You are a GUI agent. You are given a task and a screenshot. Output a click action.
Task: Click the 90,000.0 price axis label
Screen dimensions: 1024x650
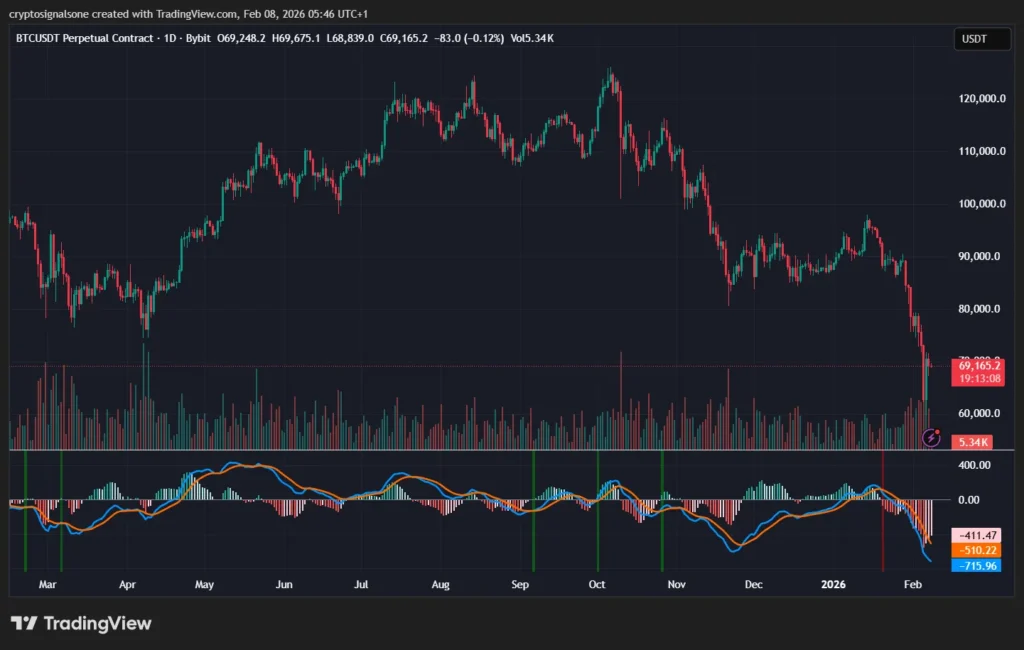(x=981, y=256)
